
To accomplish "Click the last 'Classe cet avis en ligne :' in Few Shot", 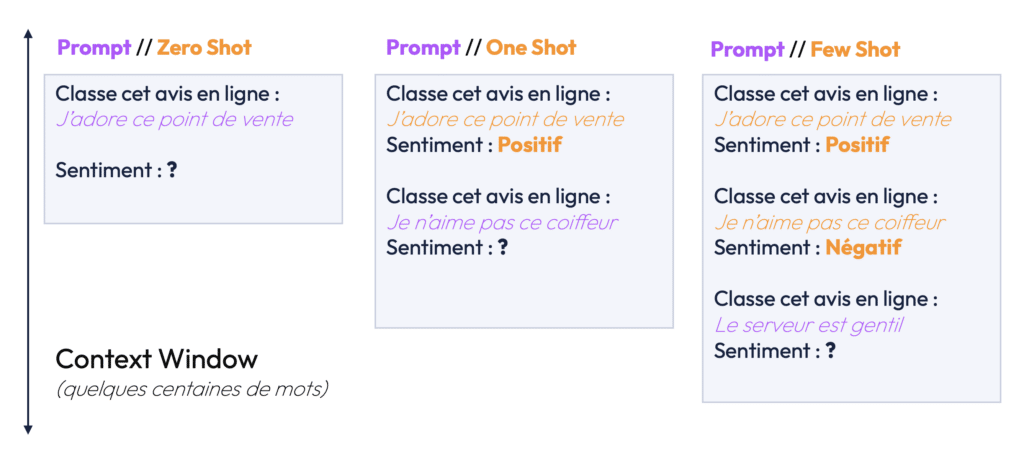I will (x=826, y=300).
